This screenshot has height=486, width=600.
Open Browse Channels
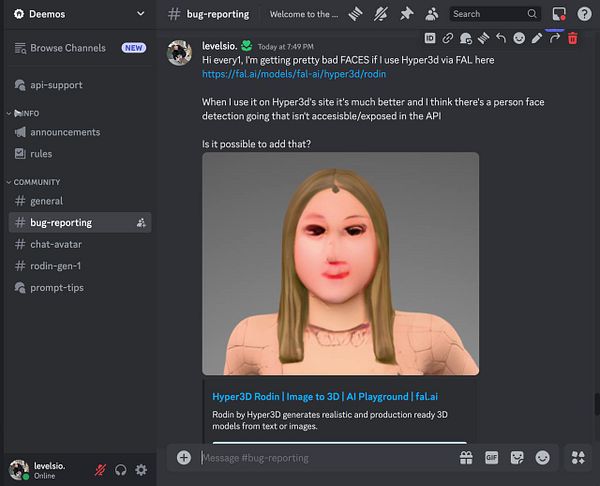[80, 48]
